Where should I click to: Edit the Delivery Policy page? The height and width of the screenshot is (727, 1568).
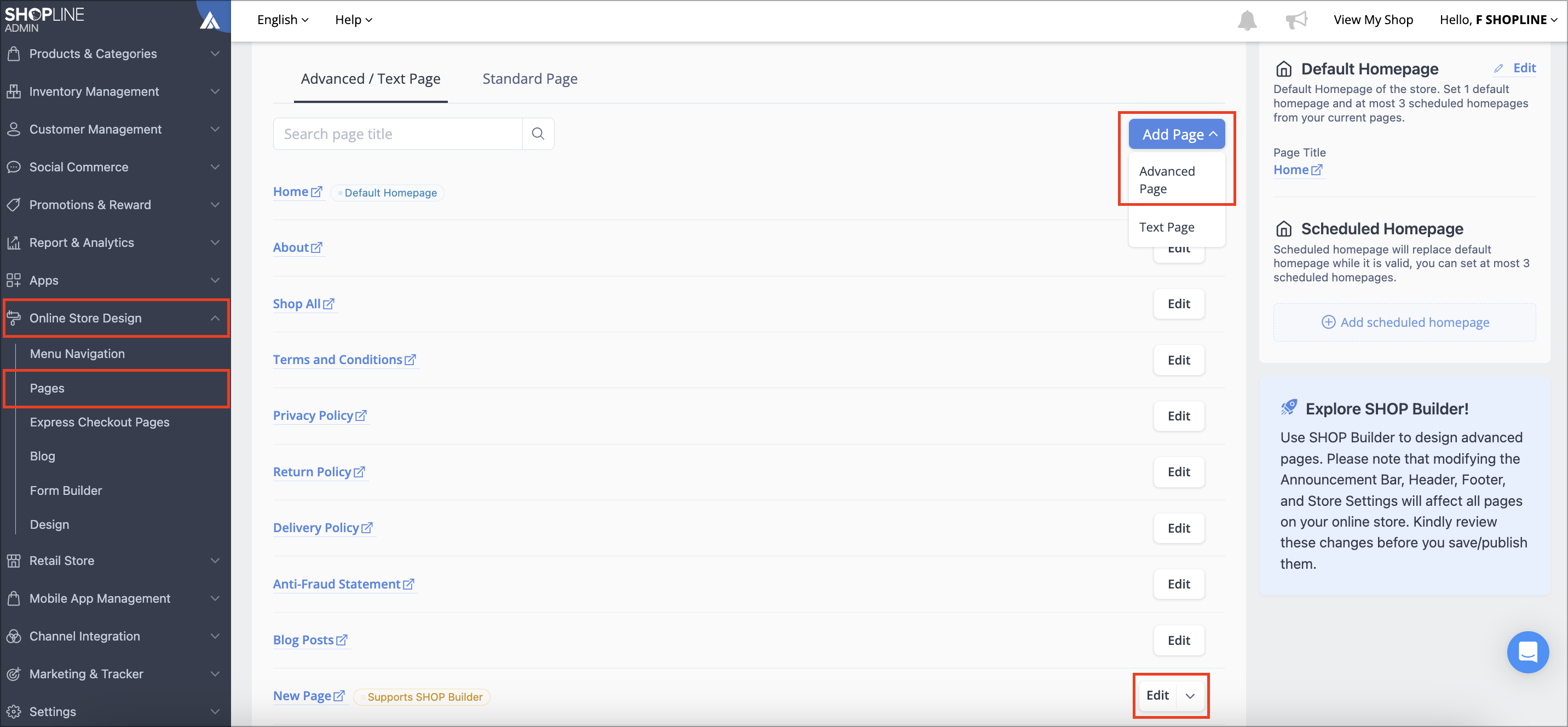1178,528
